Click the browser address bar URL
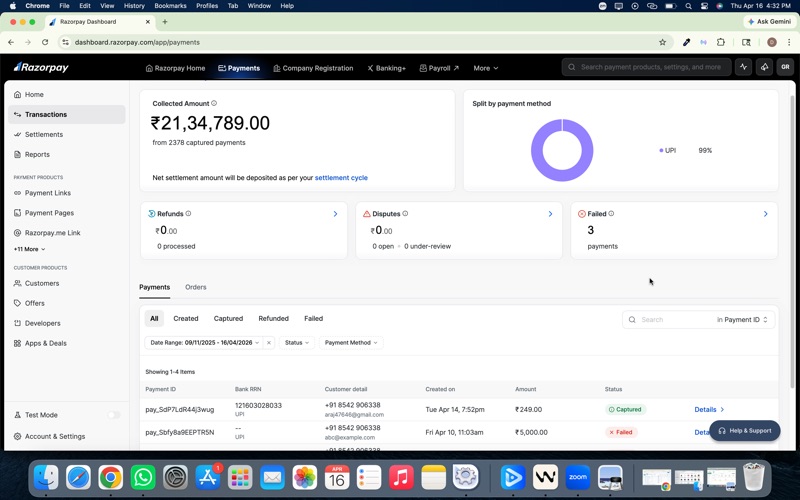The image size is (800, 500). pos(137,42)
